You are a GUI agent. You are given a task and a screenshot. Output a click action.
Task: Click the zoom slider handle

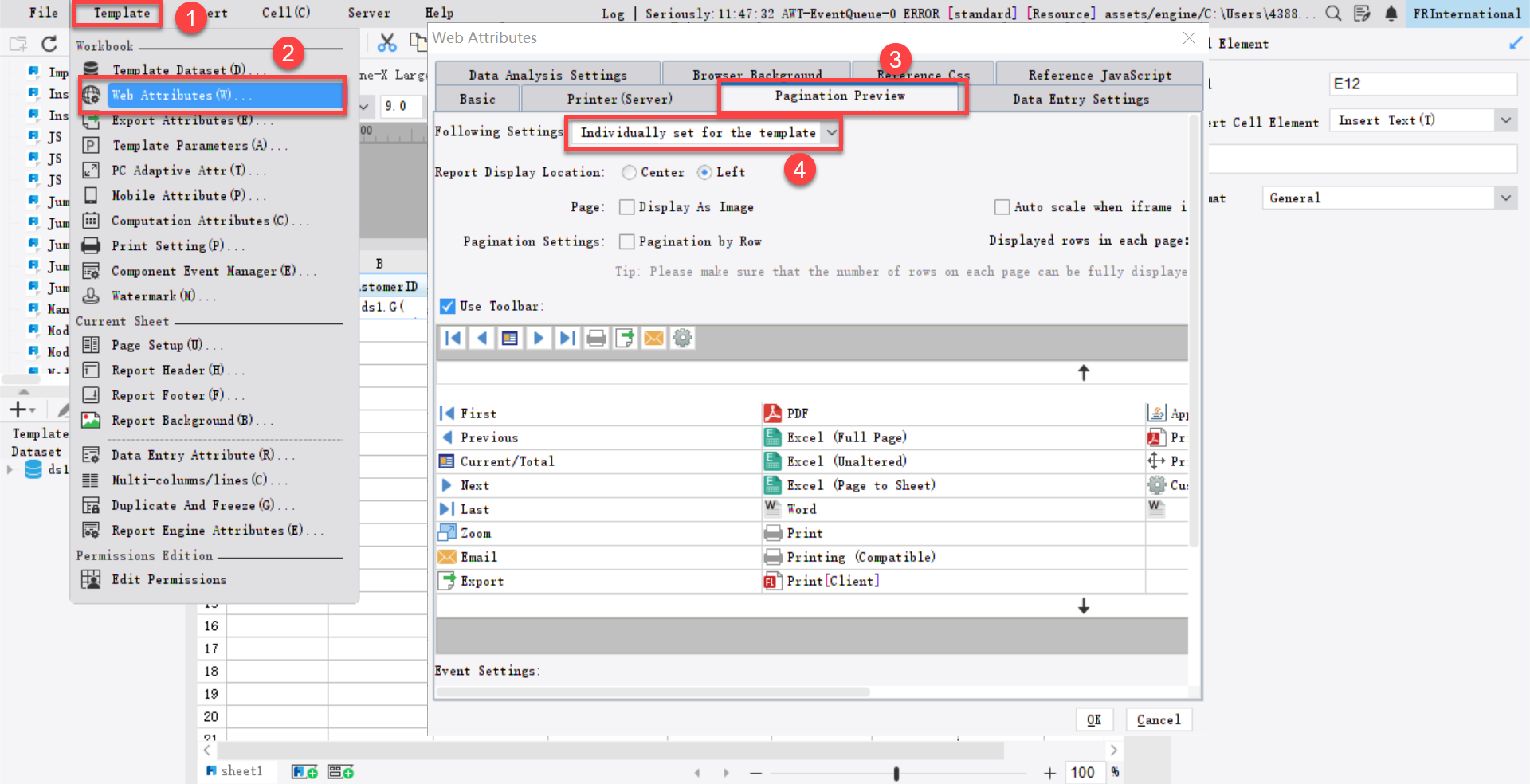click(896, 773)
